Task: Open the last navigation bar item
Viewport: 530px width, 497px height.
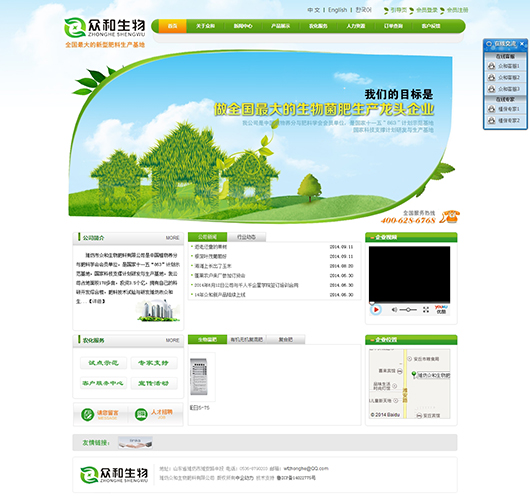Action: pos(431,26)
